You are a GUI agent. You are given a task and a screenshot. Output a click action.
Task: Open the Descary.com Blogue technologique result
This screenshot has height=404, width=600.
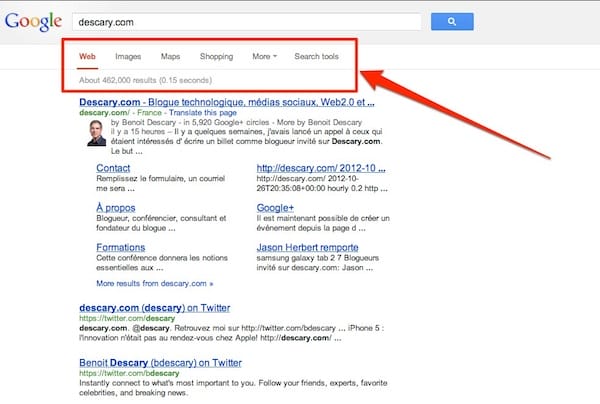point(227,102)
